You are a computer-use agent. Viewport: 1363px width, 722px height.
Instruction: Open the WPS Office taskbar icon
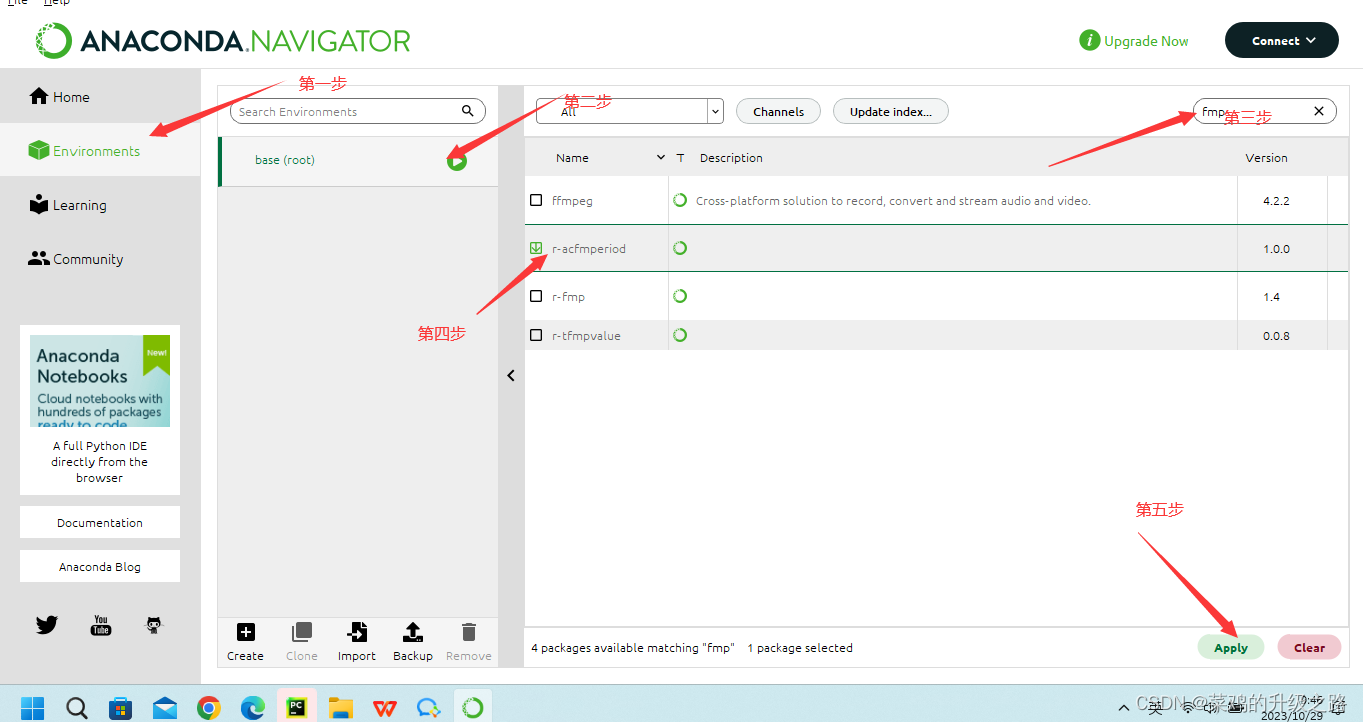[x=384, y=708]
